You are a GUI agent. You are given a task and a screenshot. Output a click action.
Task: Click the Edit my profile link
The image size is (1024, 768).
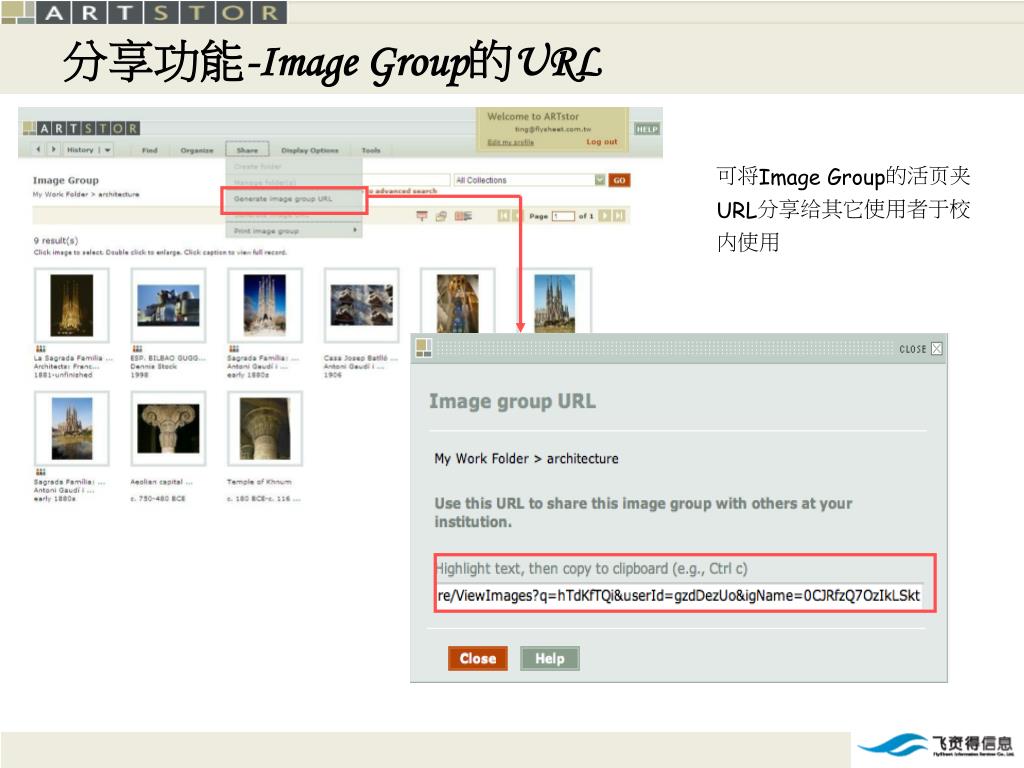pos(510,142)
